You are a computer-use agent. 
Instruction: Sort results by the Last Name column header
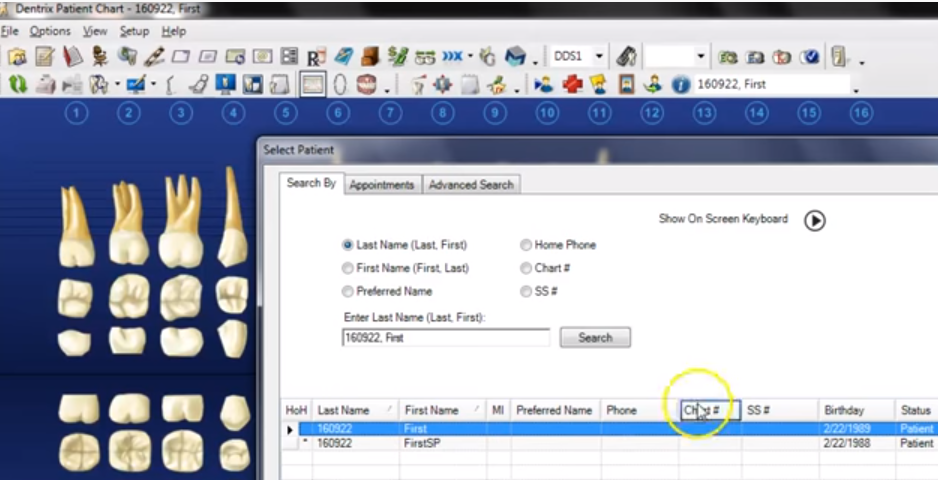point(343,410)
